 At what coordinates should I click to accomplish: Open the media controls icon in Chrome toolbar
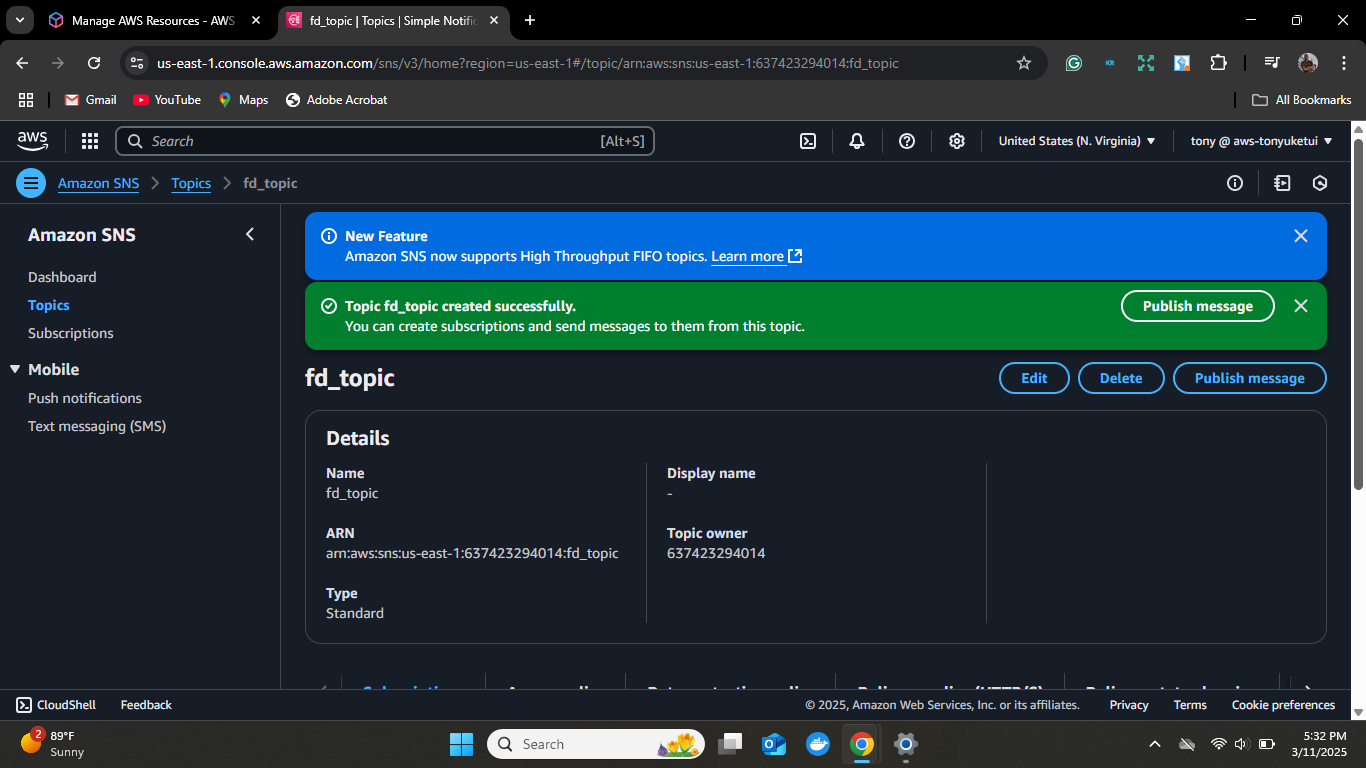coord(1272,63)
